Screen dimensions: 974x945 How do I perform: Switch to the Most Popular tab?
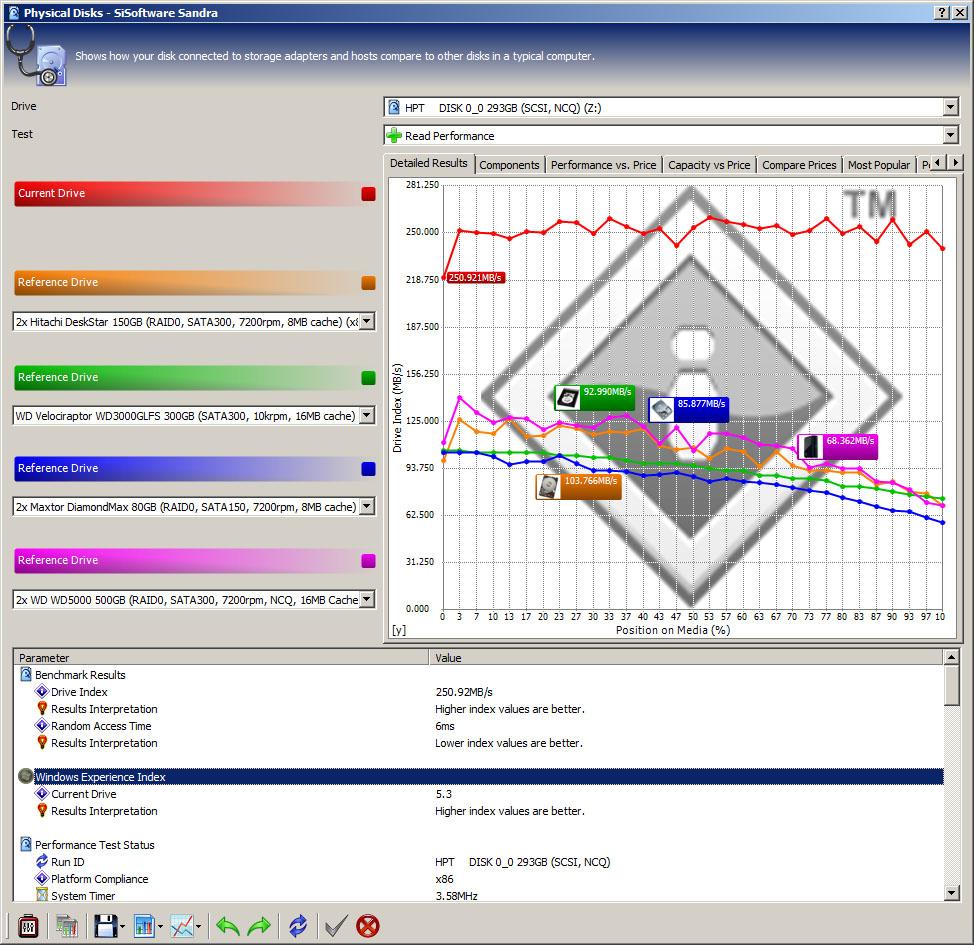[x=879, y=165]
